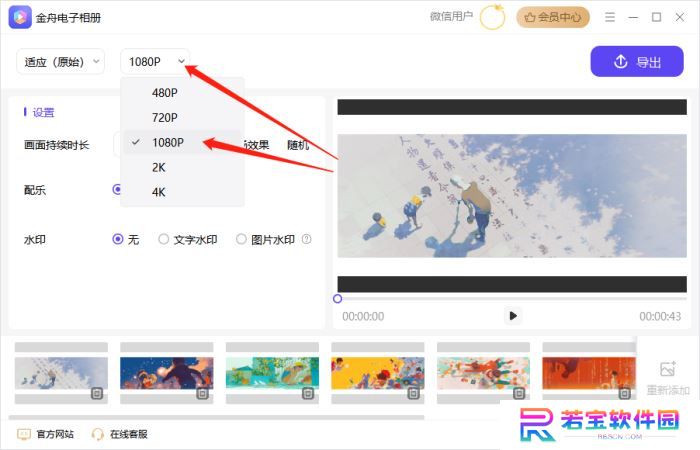Click the 设置 settings section label
700x450 pixels.
(x=43, y=112)
